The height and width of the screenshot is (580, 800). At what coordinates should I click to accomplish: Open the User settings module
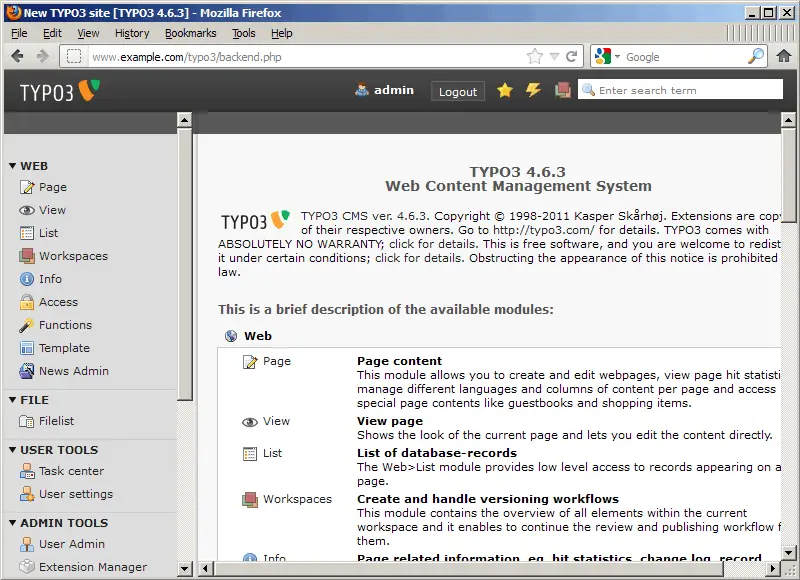click(x=66, y=494)
